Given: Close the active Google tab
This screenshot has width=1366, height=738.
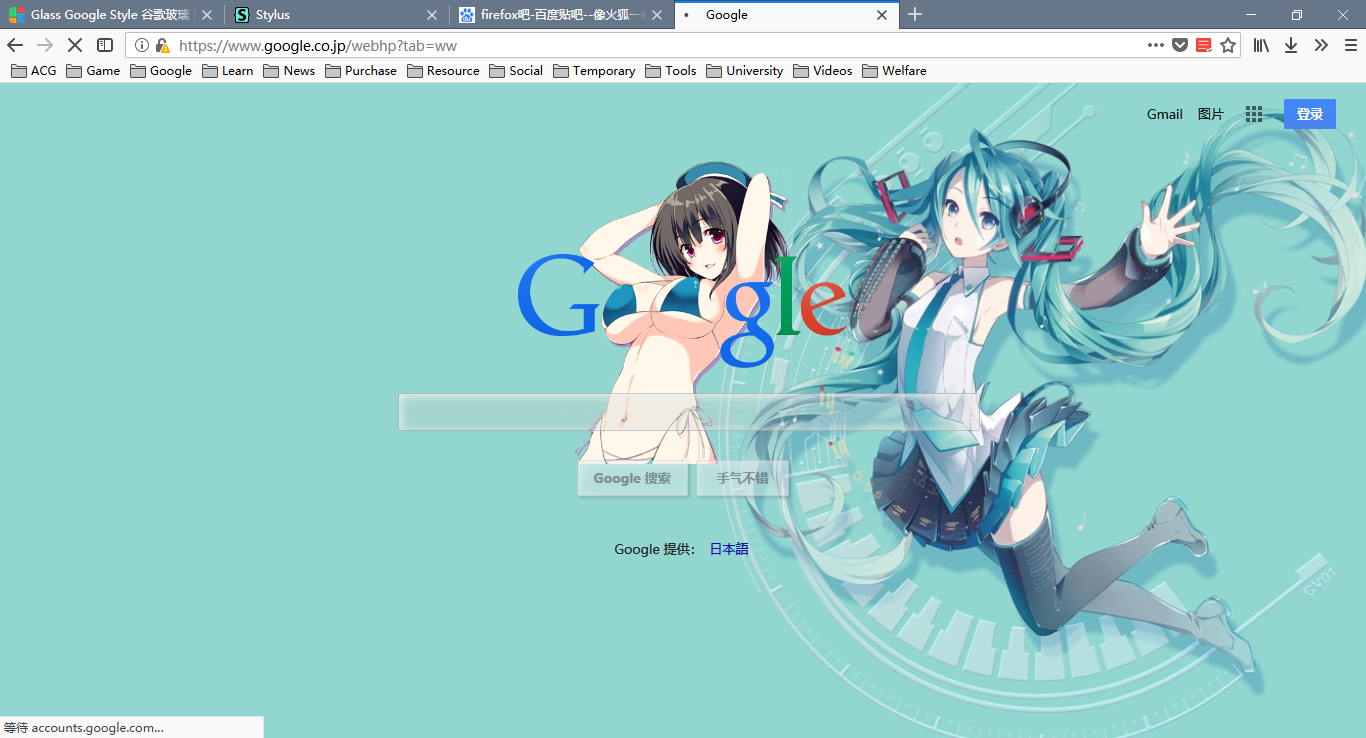Looking at the screenshot, I should click(x=882, y=15).
